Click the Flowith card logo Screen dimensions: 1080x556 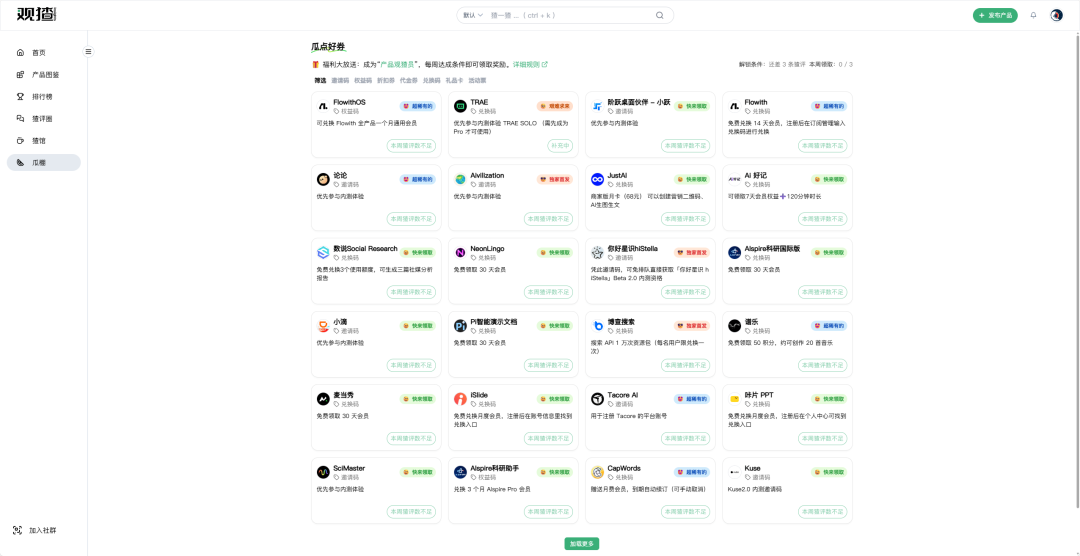[x=734, y=106]
